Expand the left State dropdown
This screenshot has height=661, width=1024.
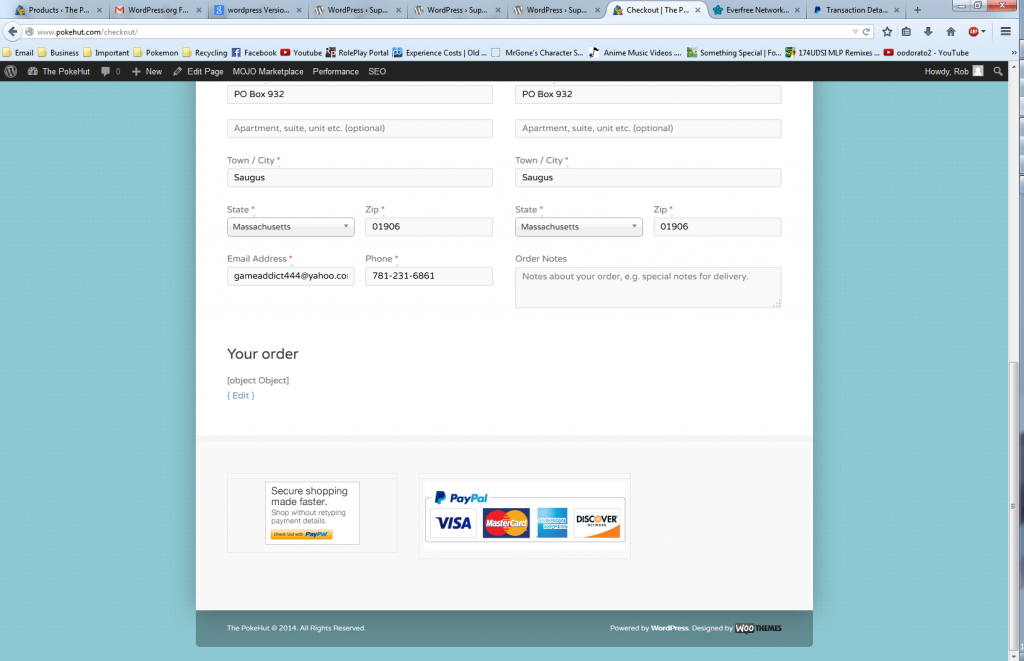tap(290, 227)
